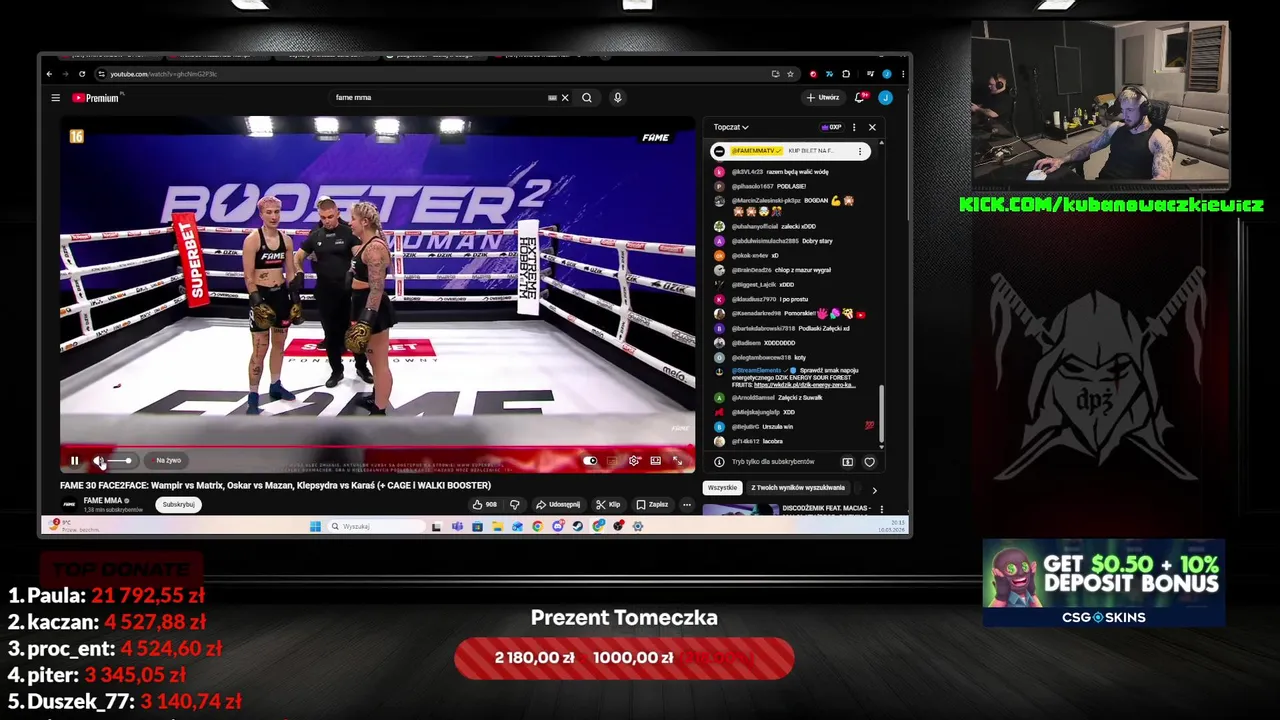Open the DISCODŻEMIK recommended video thumbnail
The width and height of the screenshot is (1280, 720).
741,510
